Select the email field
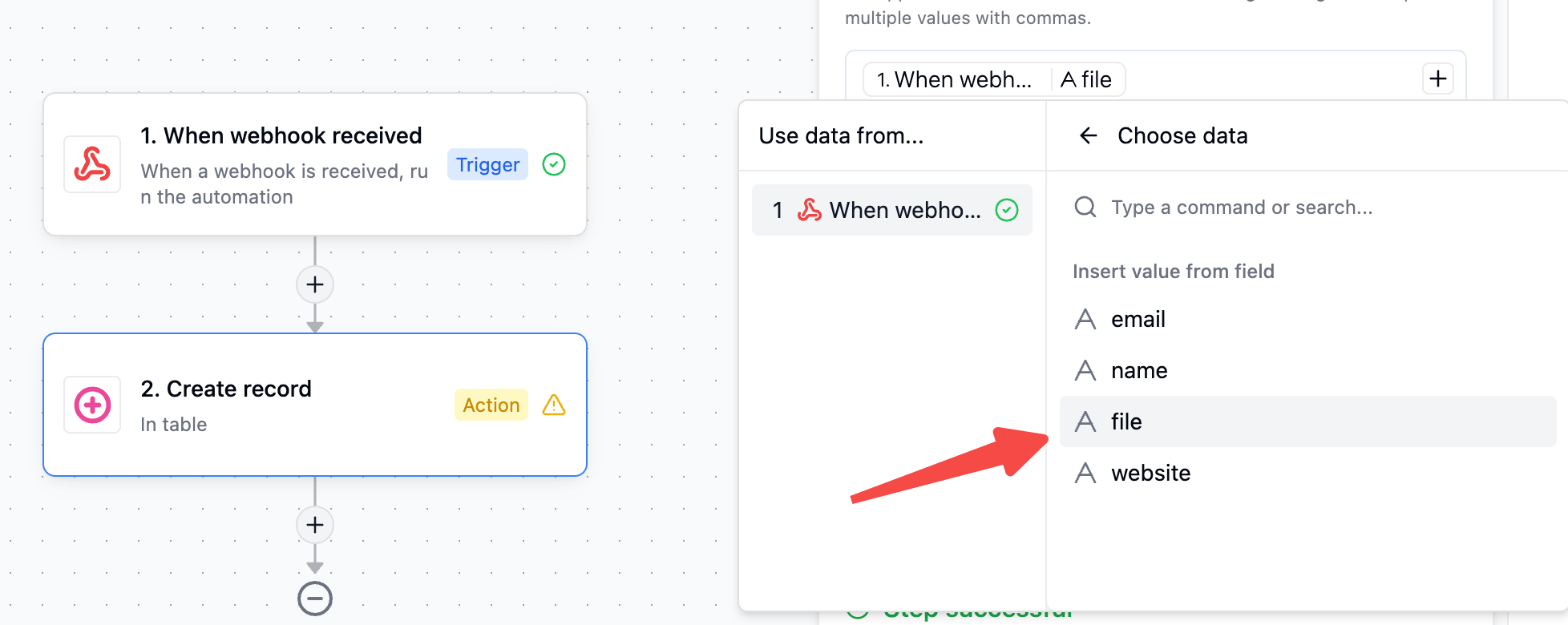 pyautogui.click(x=1138, y=319)
